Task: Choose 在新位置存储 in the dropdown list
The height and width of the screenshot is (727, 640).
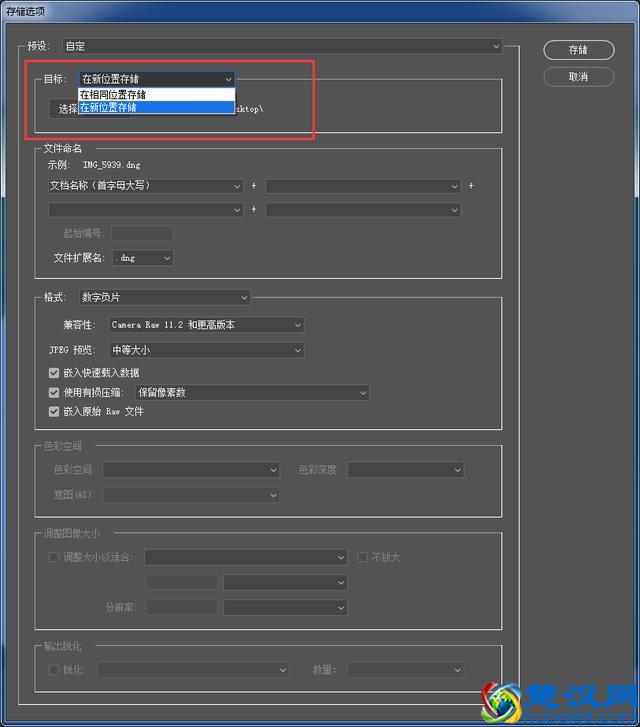Action: (155, 107)
